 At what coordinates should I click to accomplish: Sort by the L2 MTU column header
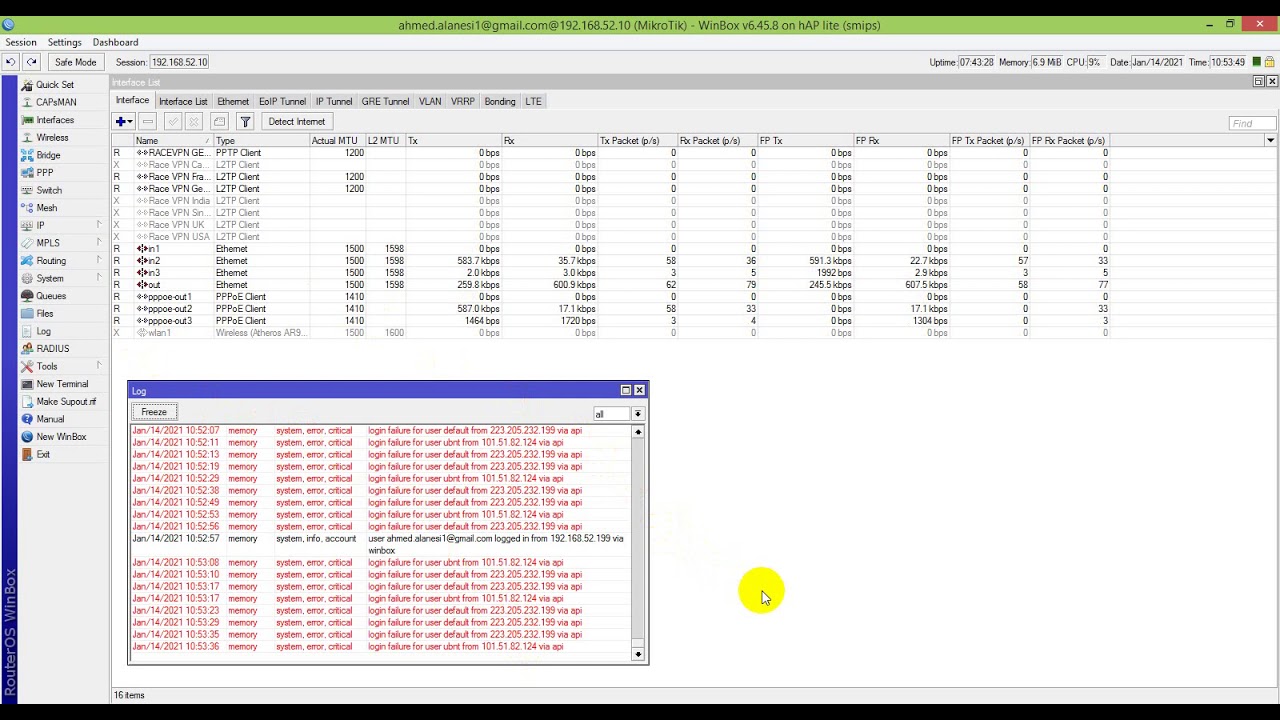coord(385,141)
